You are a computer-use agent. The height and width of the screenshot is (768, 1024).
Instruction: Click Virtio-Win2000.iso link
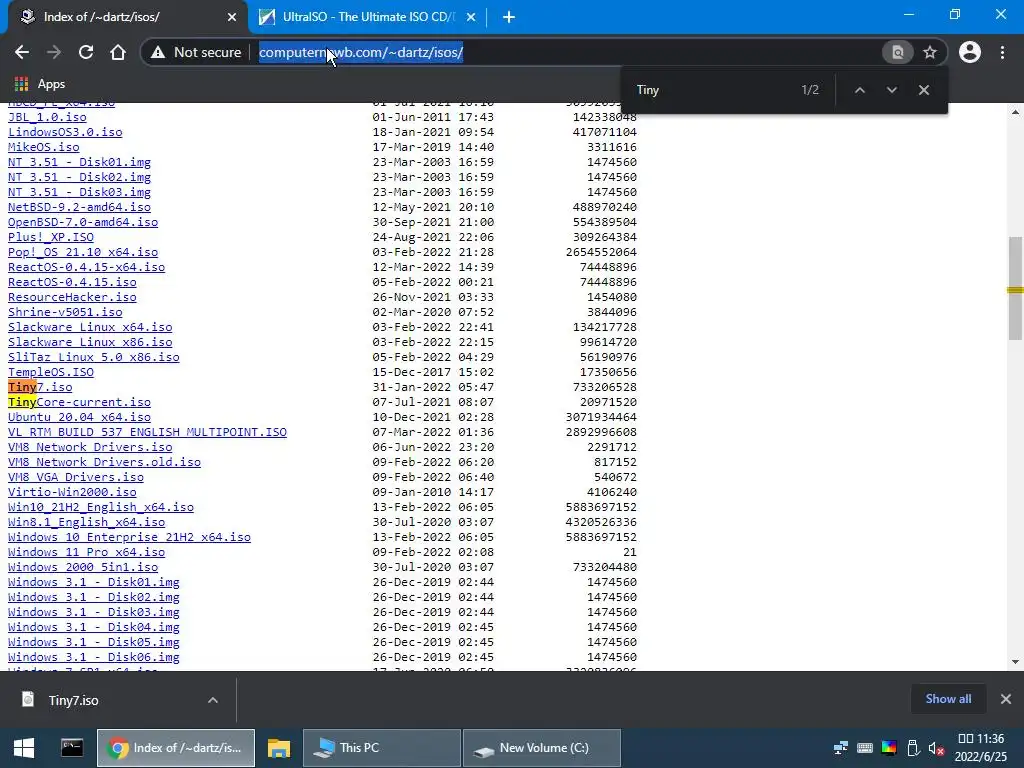72,492
